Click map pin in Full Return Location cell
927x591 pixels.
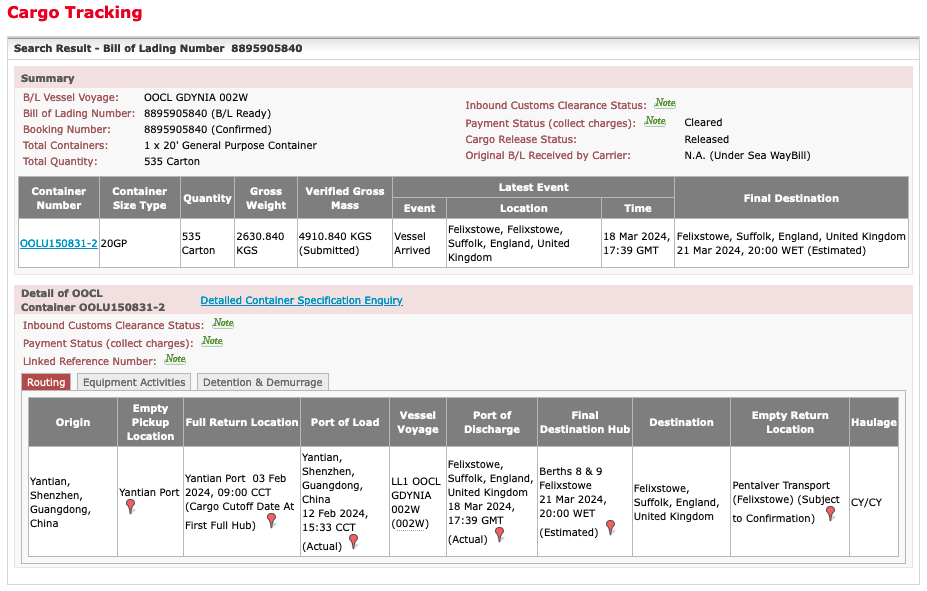click(x=271, y=520)
